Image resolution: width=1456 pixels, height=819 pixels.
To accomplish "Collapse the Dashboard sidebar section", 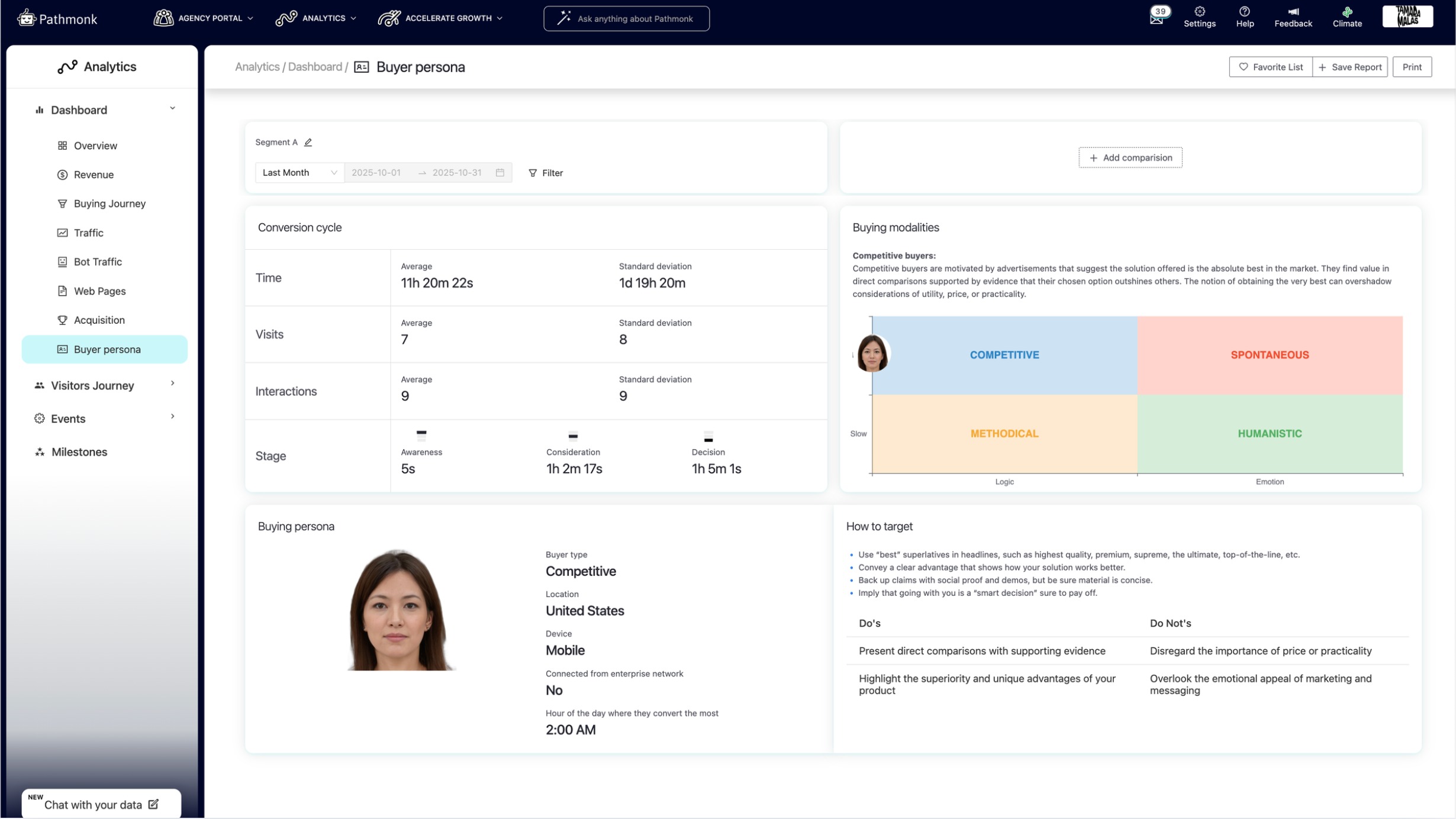I will [x=172, y=109].
